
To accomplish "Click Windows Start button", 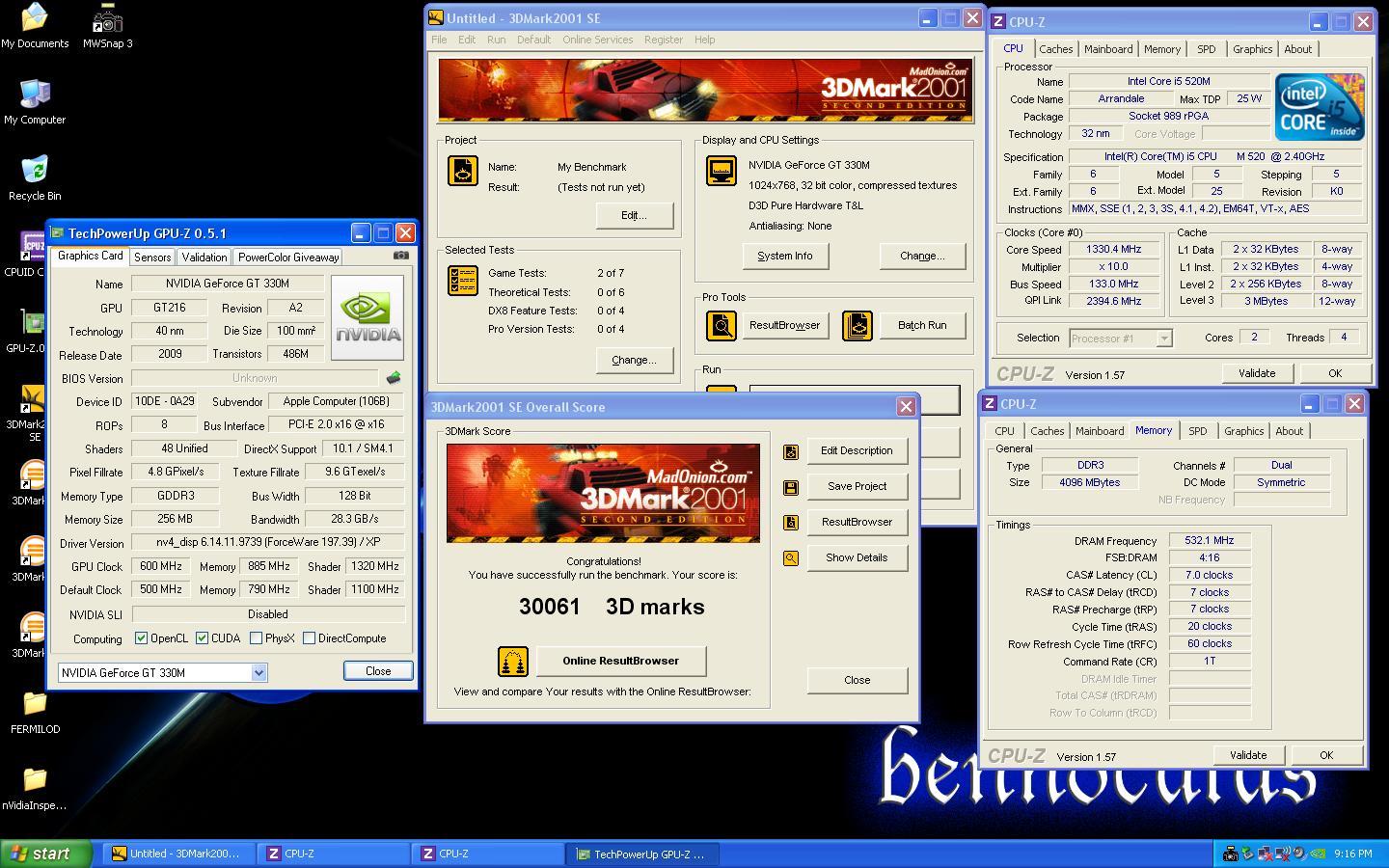I will pyautogui.click(x=46, y=854).
